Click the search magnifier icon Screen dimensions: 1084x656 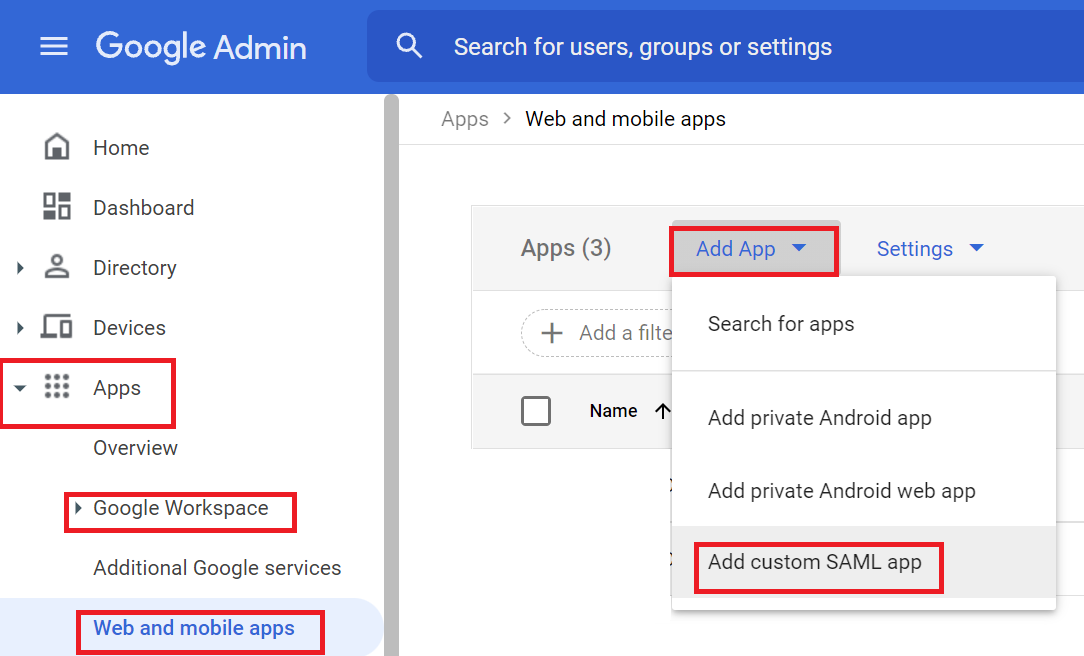point(409,46)
